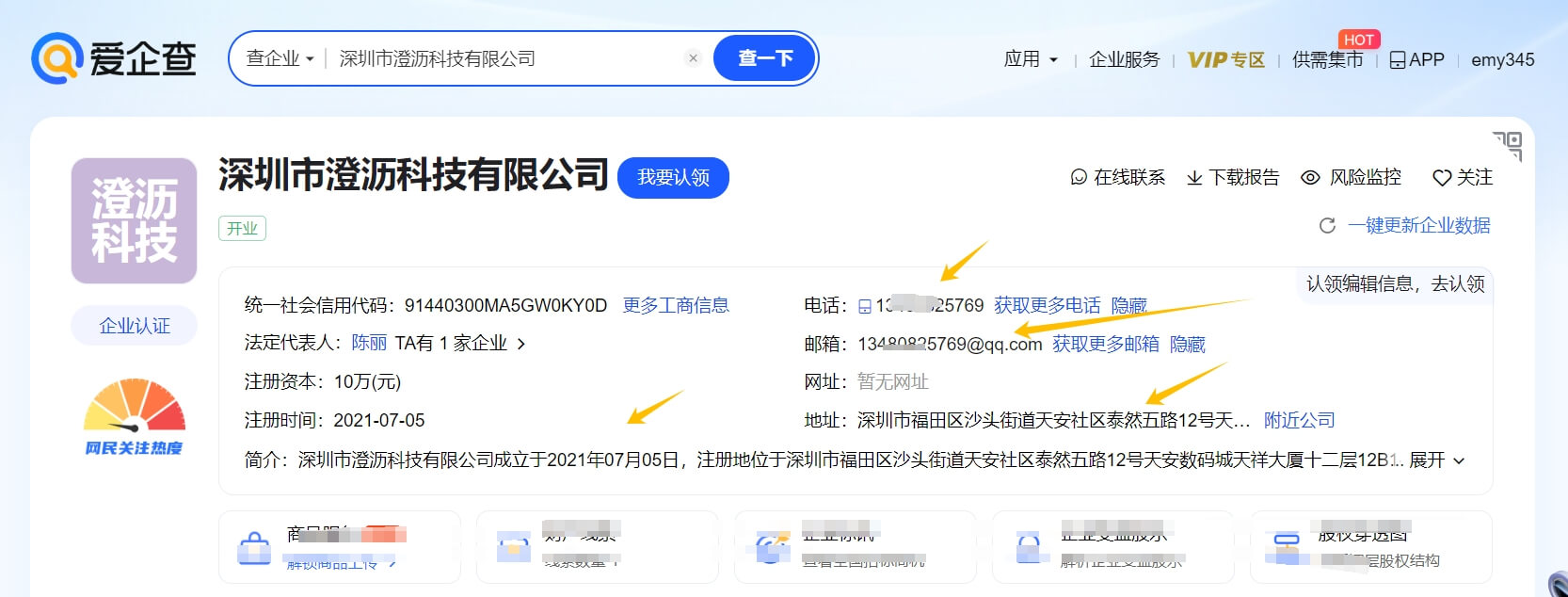The width and height of the screenshot is (1568, 597).
Task: Click the 澄沥科技 company logo thumbnail
Action: 134,220
